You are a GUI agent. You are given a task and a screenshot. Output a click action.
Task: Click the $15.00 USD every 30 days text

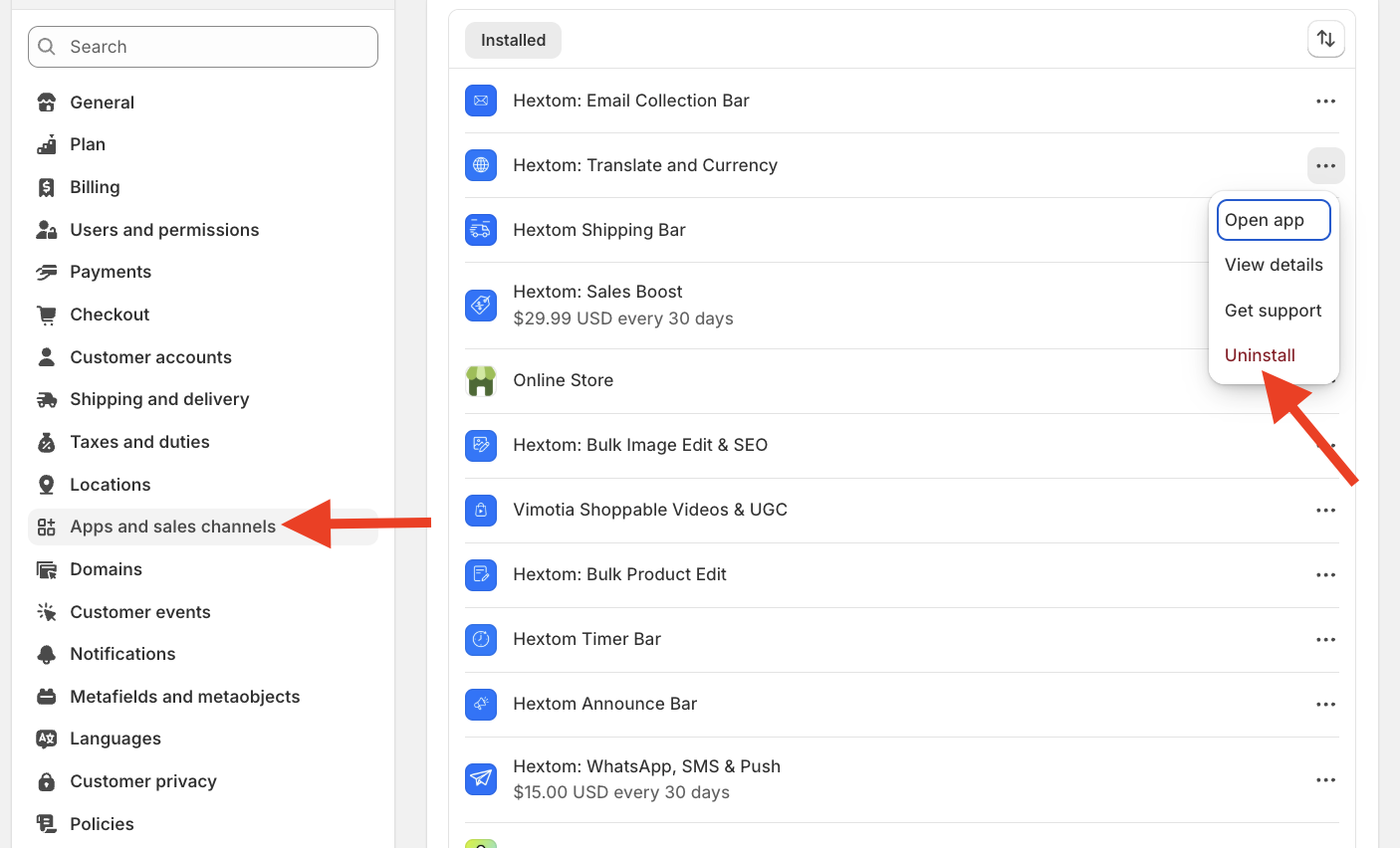[x=621, y=792]
